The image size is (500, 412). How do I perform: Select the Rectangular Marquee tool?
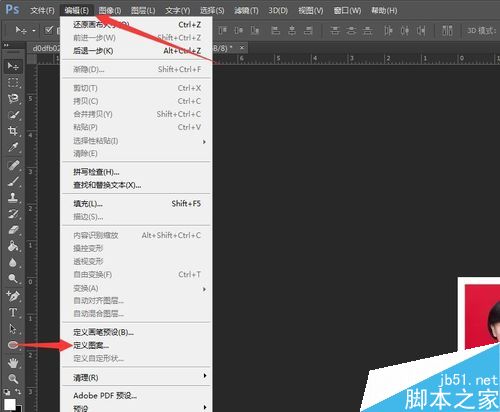(x=13, y=82)
